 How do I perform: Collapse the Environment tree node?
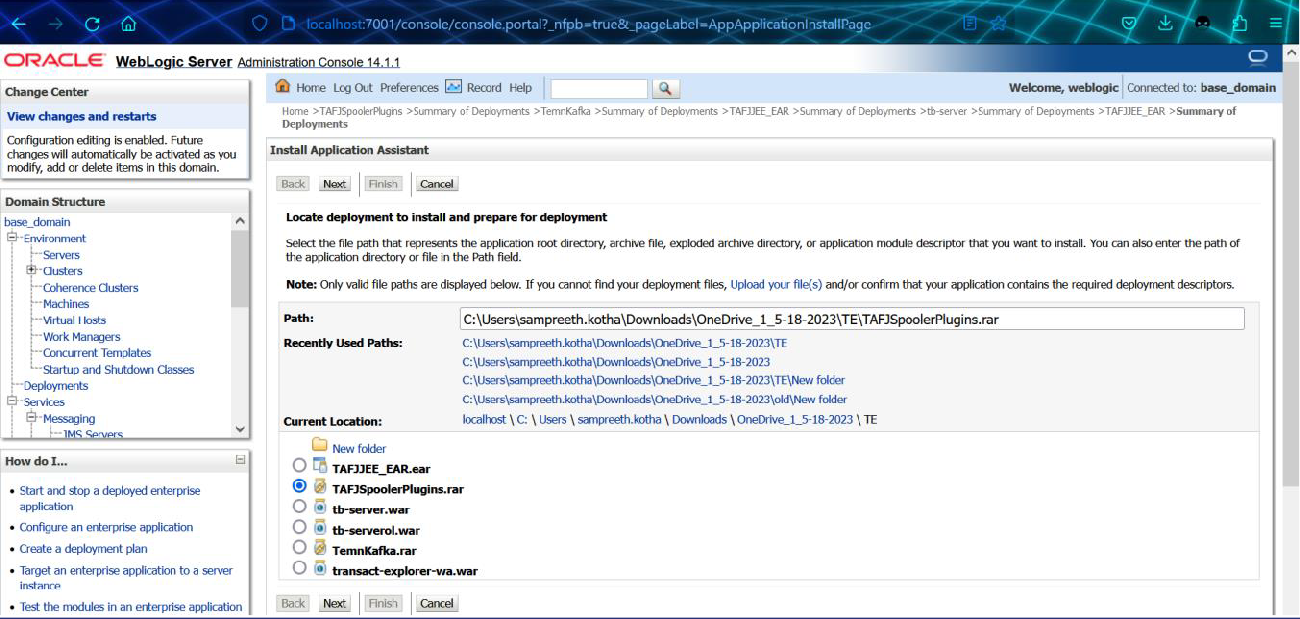[13, 238]
